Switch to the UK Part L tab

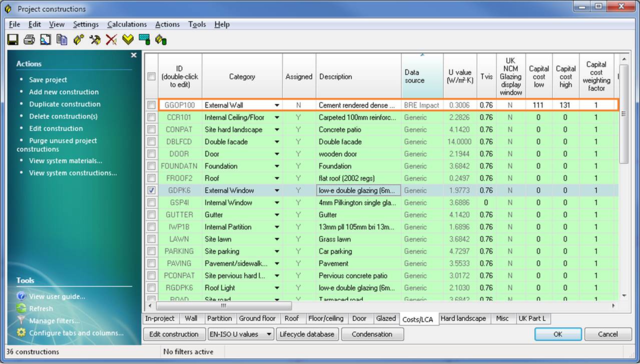[x=533, y=318]
